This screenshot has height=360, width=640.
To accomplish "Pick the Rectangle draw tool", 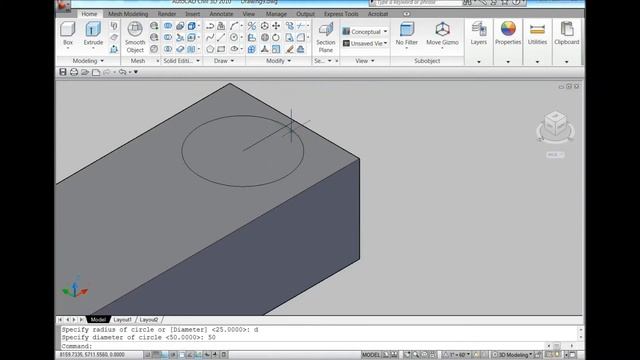I will click(x=221, y=49).
